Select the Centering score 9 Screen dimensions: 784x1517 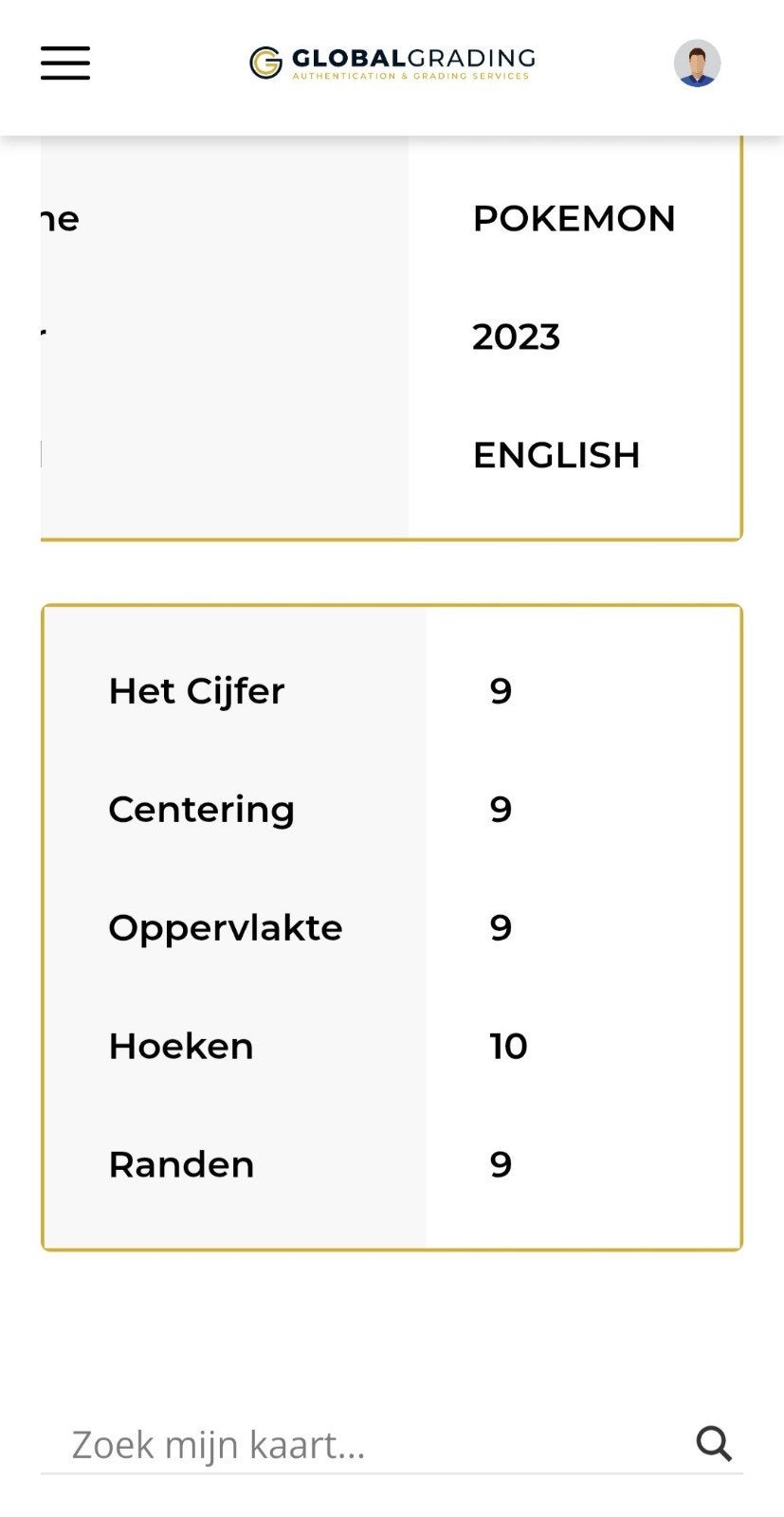pos(501,810)
